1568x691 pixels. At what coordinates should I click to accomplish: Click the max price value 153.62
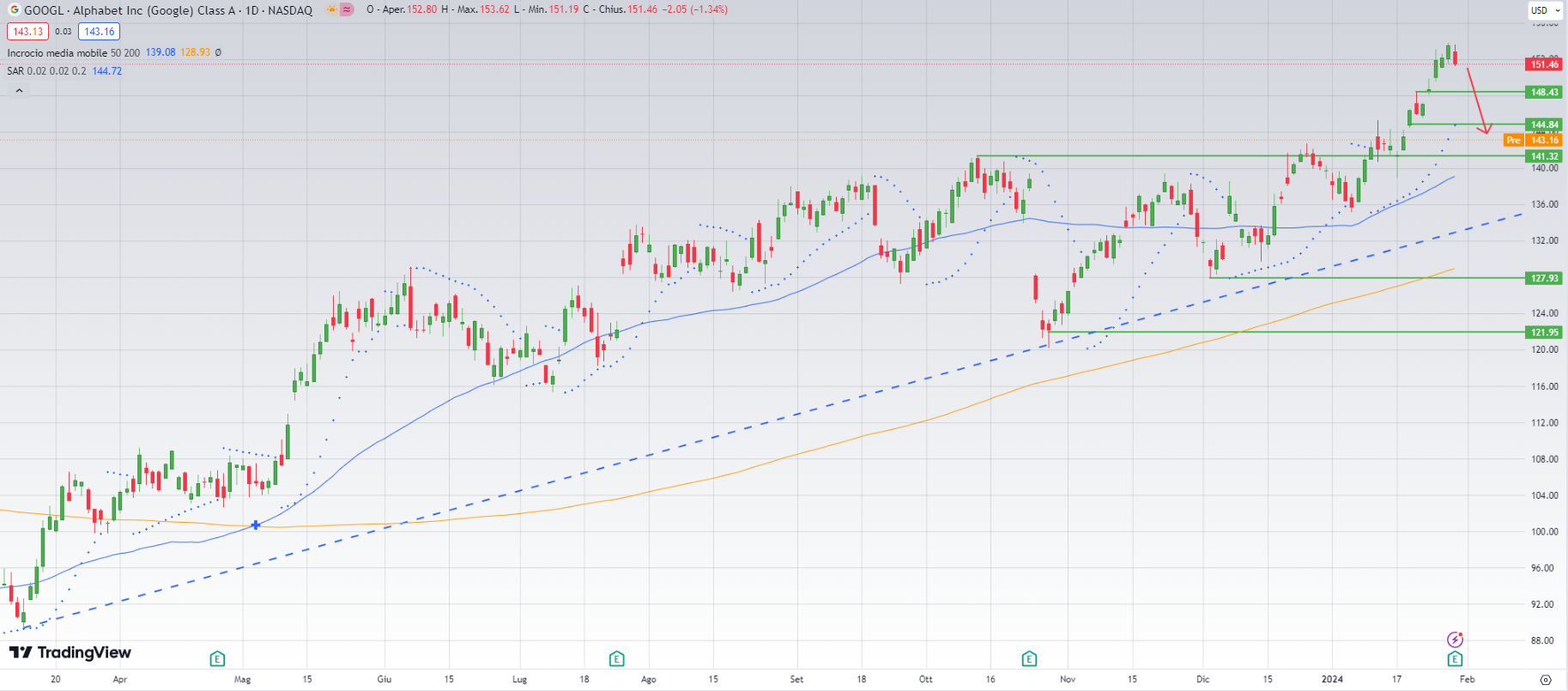[494, 9]
